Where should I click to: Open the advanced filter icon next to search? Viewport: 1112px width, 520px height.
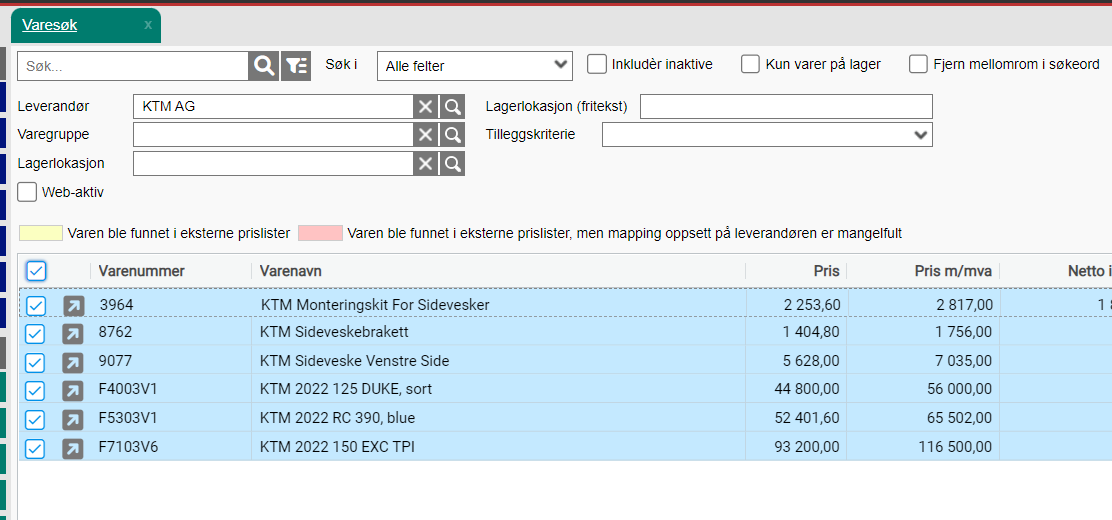296,66
